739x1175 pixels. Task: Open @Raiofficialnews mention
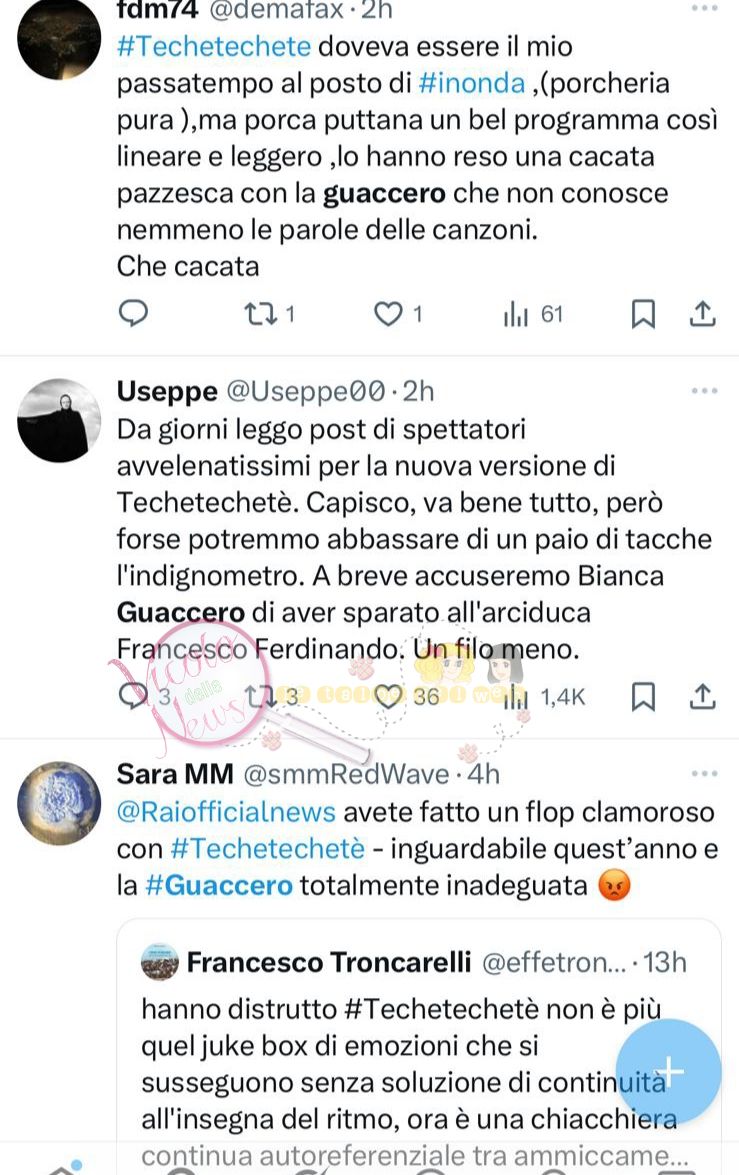[x=226, y=812]
